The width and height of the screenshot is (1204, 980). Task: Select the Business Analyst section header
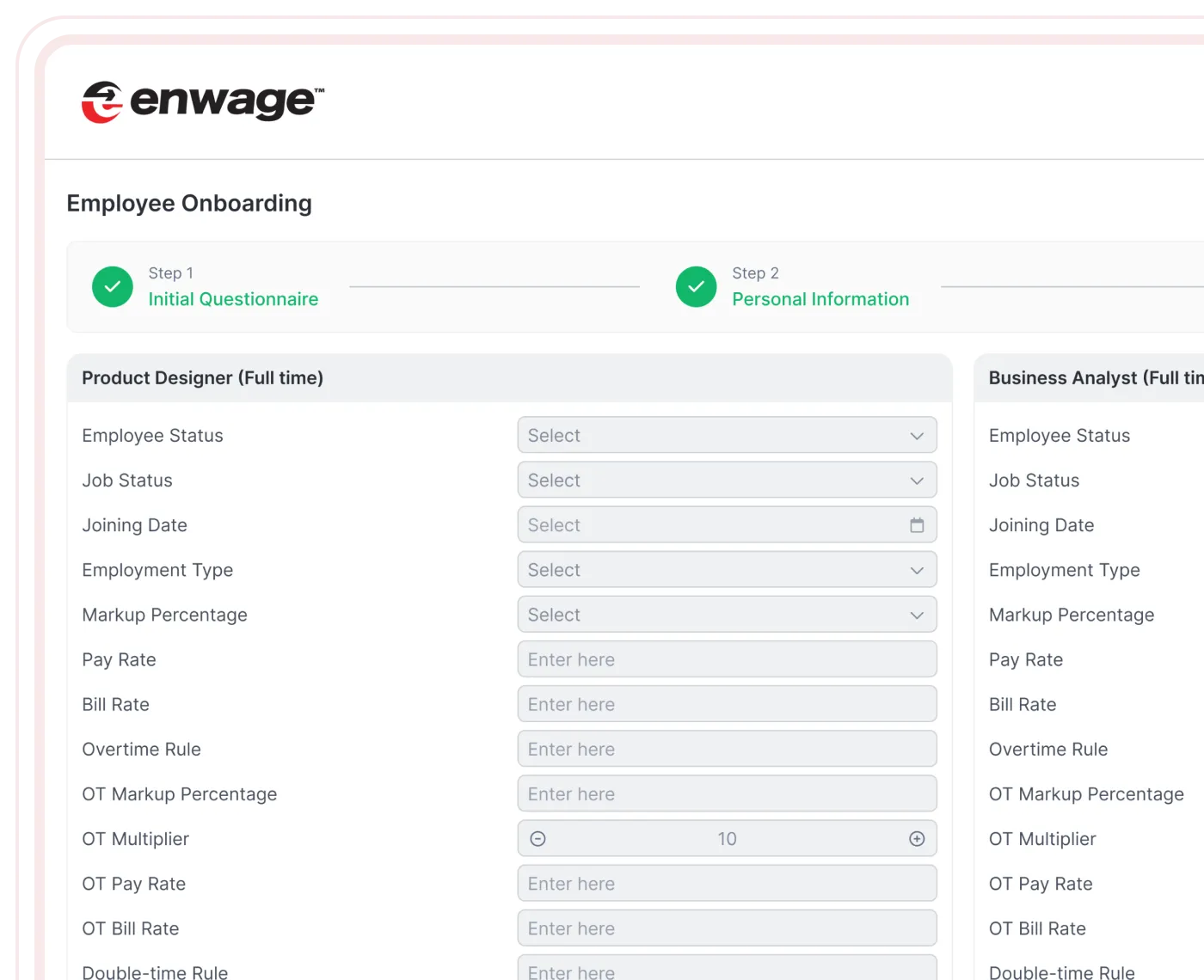(1090, 377)
